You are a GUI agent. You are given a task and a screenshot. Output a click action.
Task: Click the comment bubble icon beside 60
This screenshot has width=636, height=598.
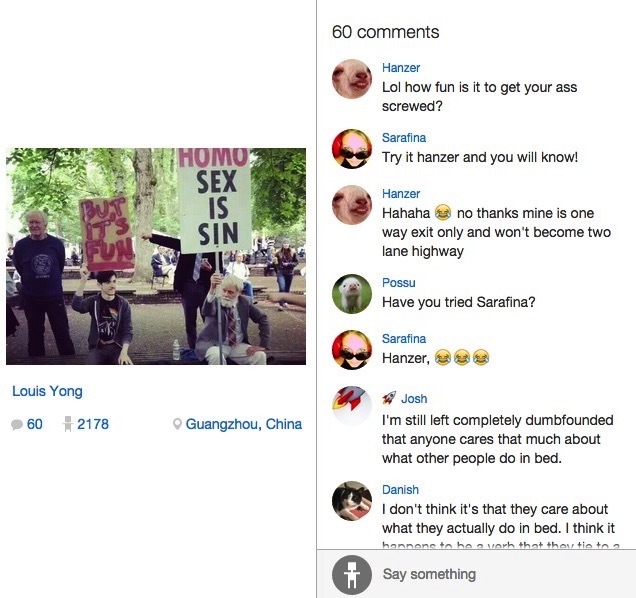(16, 424)
